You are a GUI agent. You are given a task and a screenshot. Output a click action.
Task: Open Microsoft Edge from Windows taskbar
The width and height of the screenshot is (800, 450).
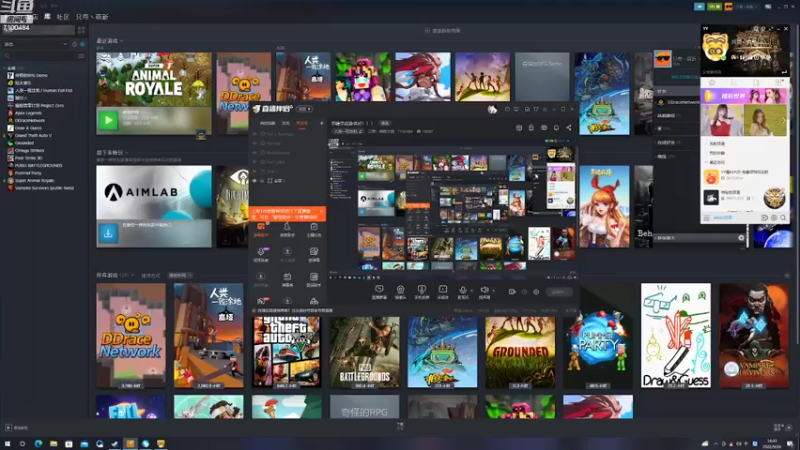point(38,444)
